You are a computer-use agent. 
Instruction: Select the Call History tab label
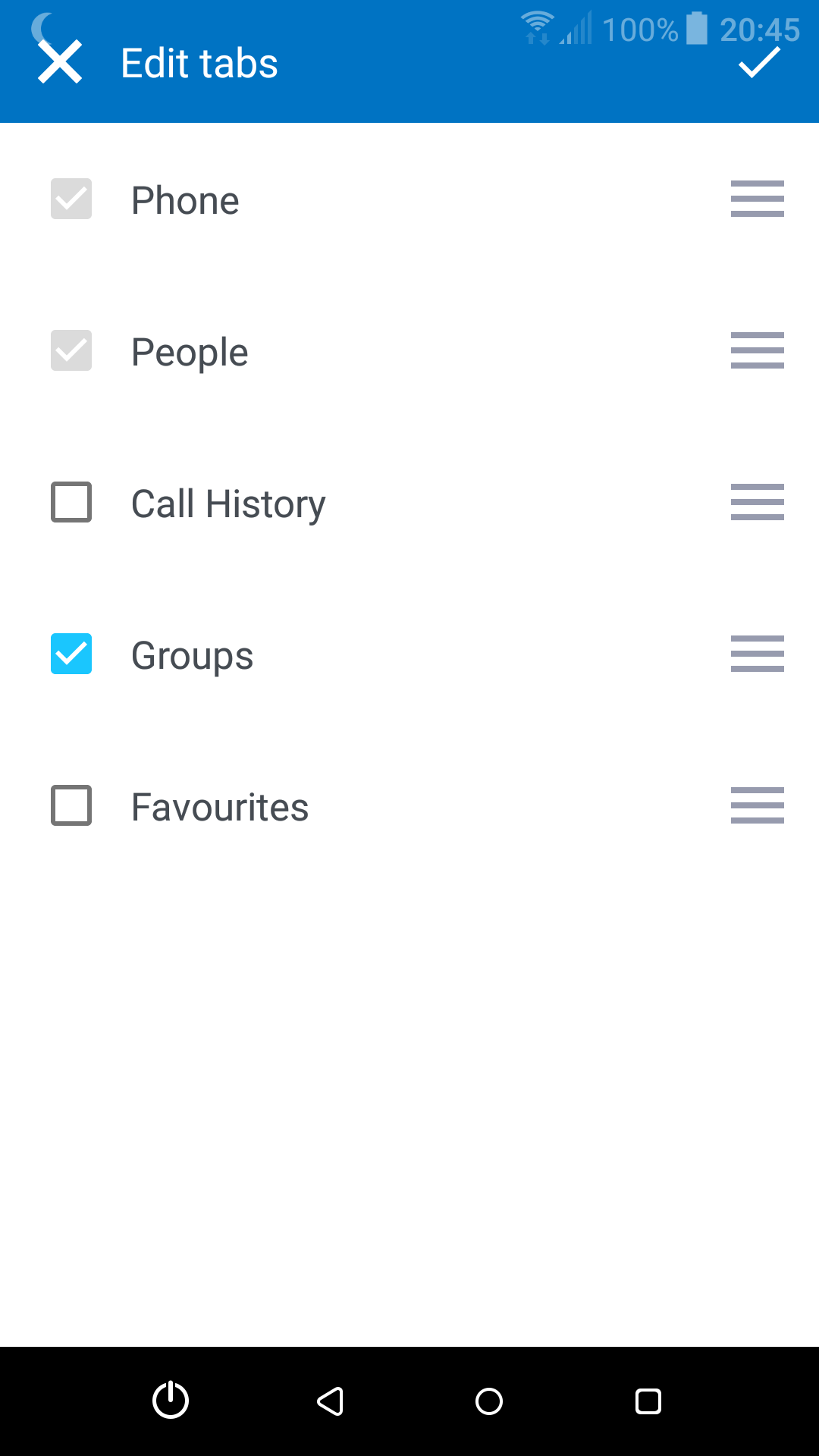228,504
